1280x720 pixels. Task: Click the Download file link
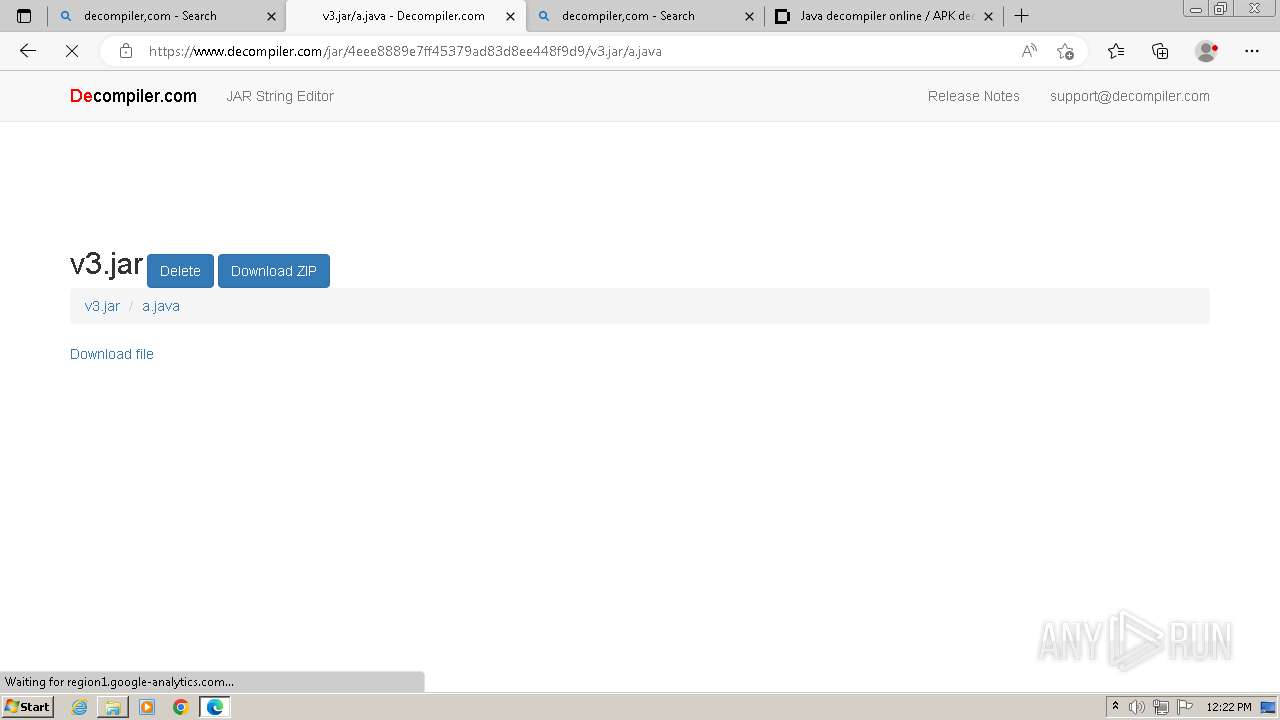point(112,354)
